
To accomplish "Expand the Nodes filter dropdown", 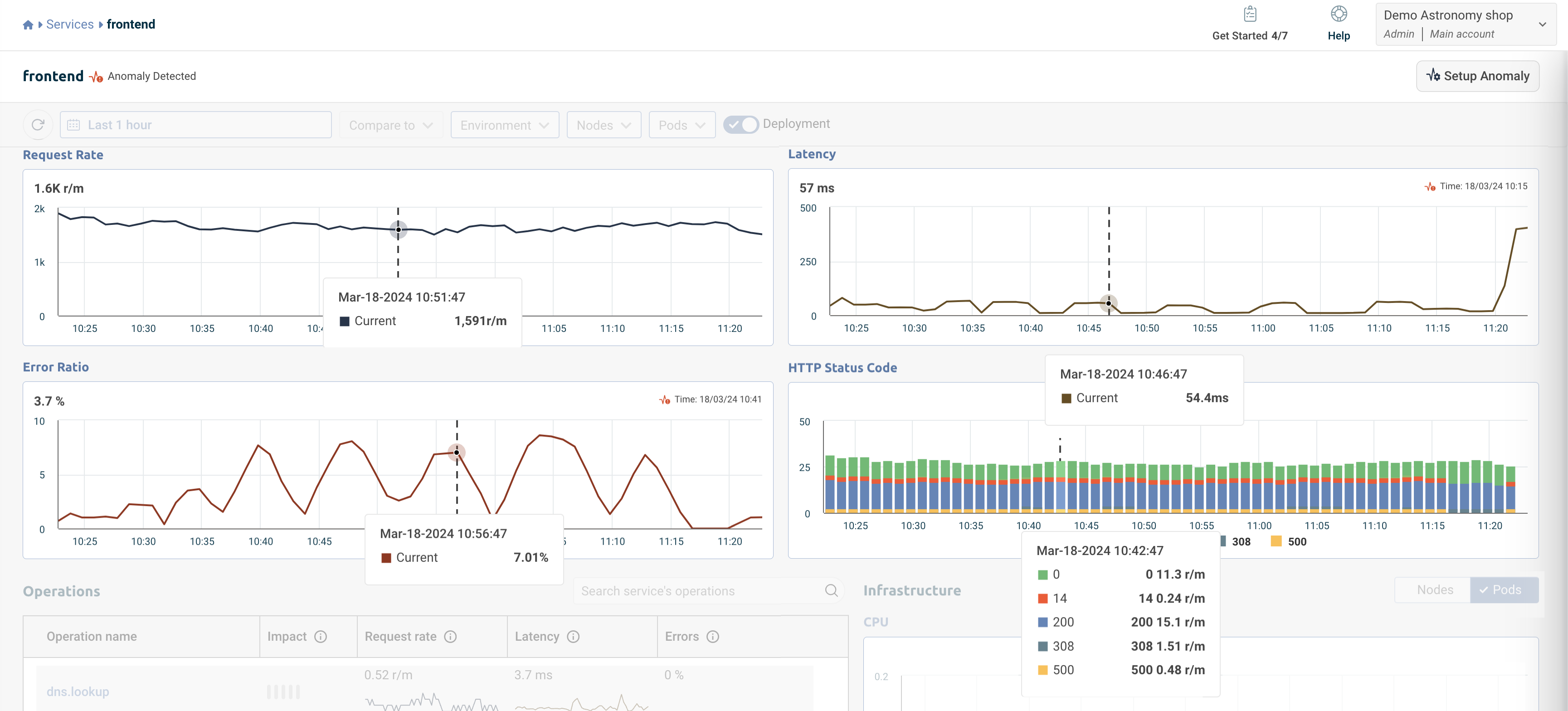I will 604,125.
